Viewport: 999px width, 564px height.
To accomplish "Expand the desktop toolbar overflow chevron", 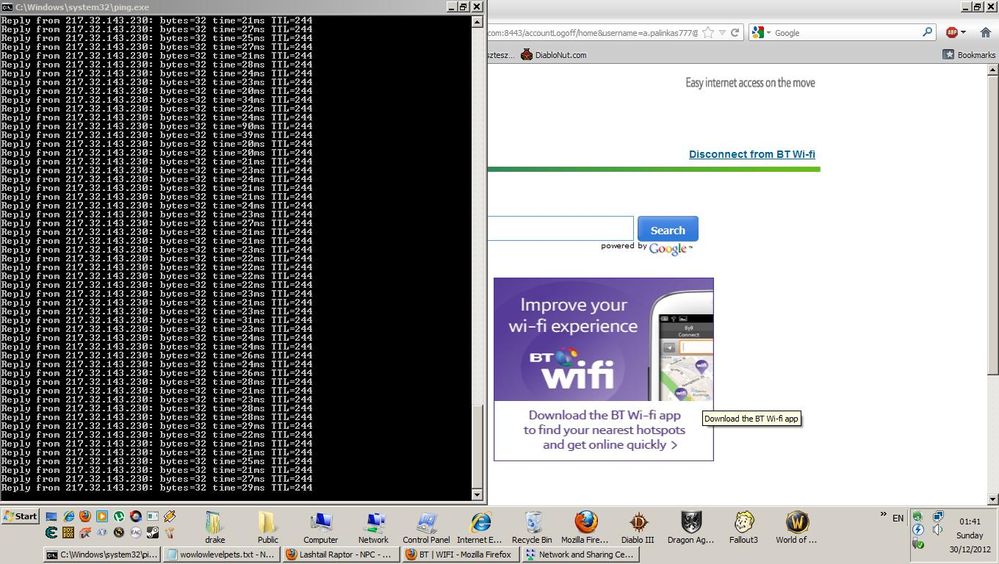I will pyautogui.click(x=883, y=514).
